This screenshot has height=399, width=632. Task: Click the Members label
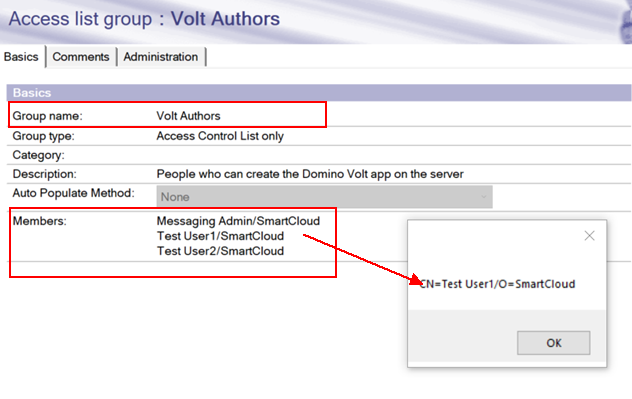[x=40, y=221]
